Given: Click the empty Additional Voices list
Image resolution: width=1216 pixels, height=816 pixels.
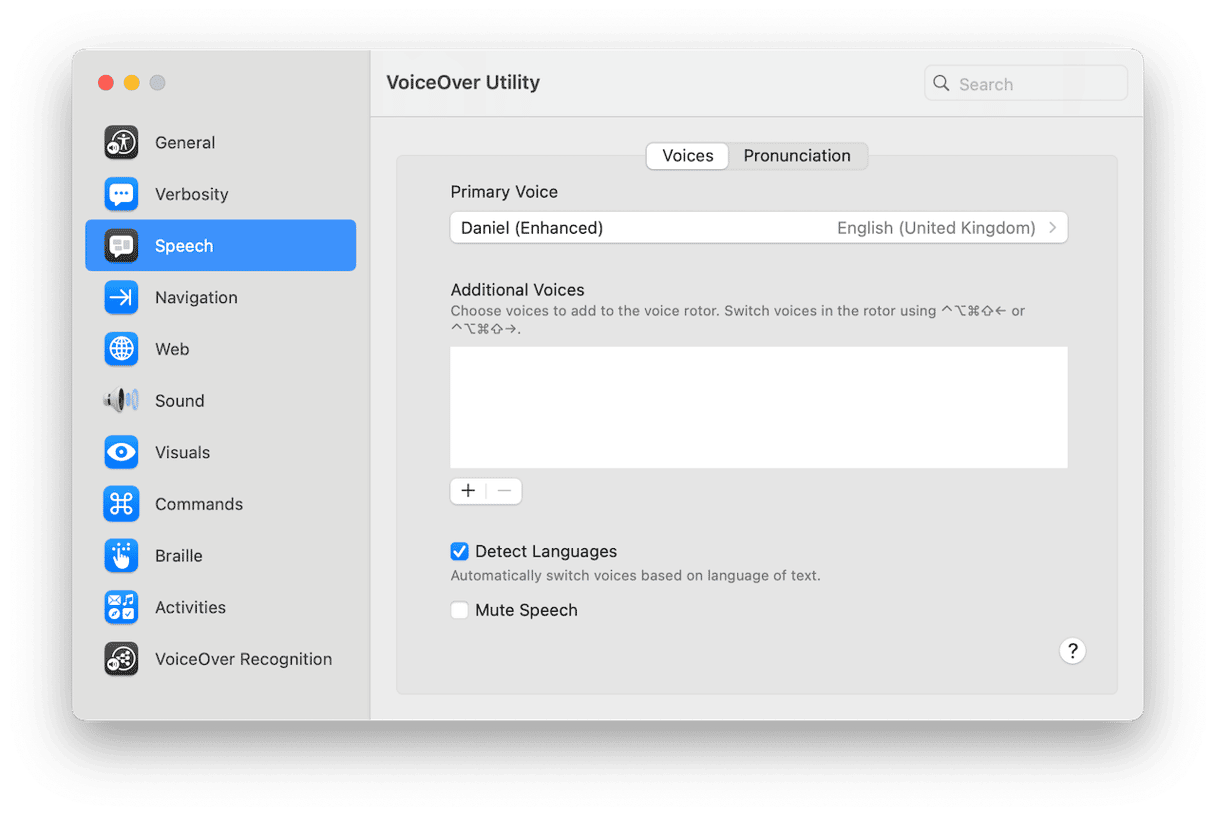Looking at the screenshot, I should pos(758,407).
